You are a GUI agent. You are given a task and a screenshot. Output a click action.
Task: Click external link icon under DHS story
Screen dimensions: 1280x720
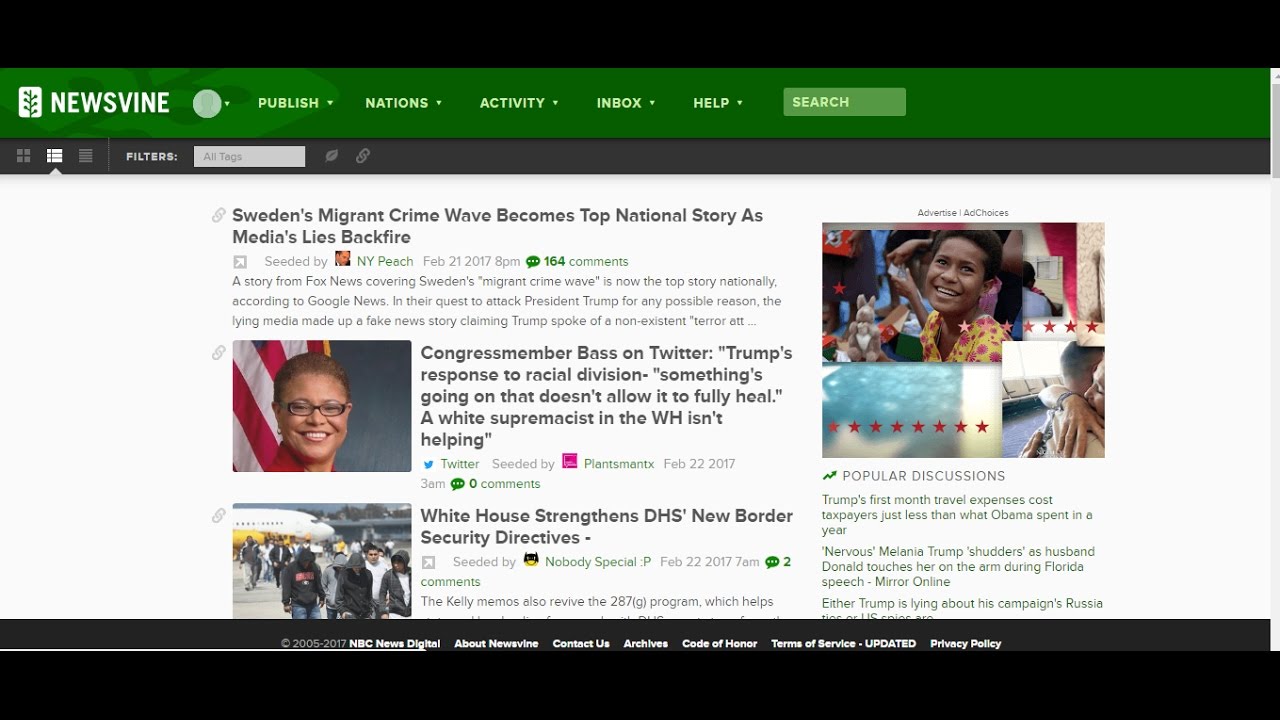click(428, 563)
